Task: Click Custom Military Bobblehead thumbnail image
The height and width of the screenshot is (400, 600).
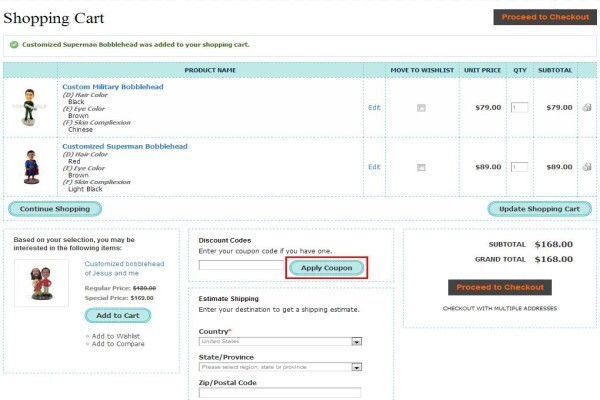Action: pos(29,108)
